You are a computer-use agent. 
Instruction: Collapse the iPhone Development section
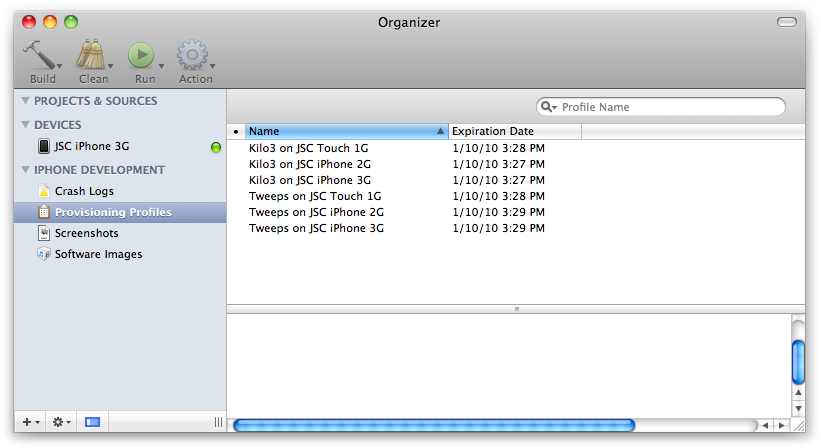[25, 170]
